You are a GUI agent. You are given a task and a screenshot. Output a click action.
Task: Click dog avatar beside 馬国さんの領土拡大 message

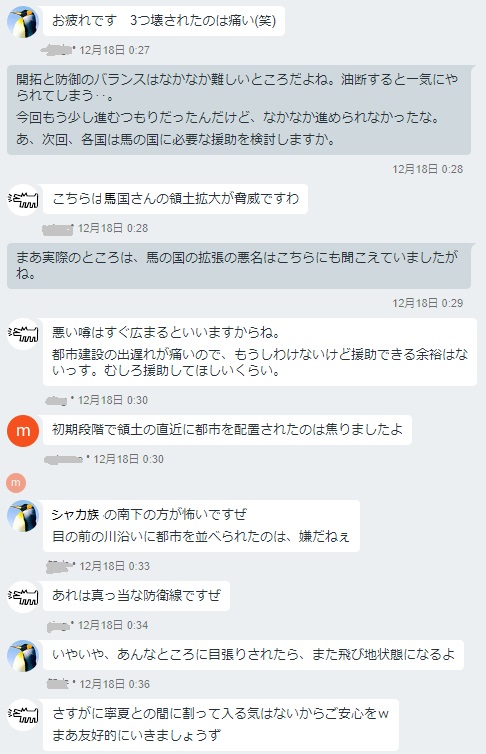coord(23,200)
